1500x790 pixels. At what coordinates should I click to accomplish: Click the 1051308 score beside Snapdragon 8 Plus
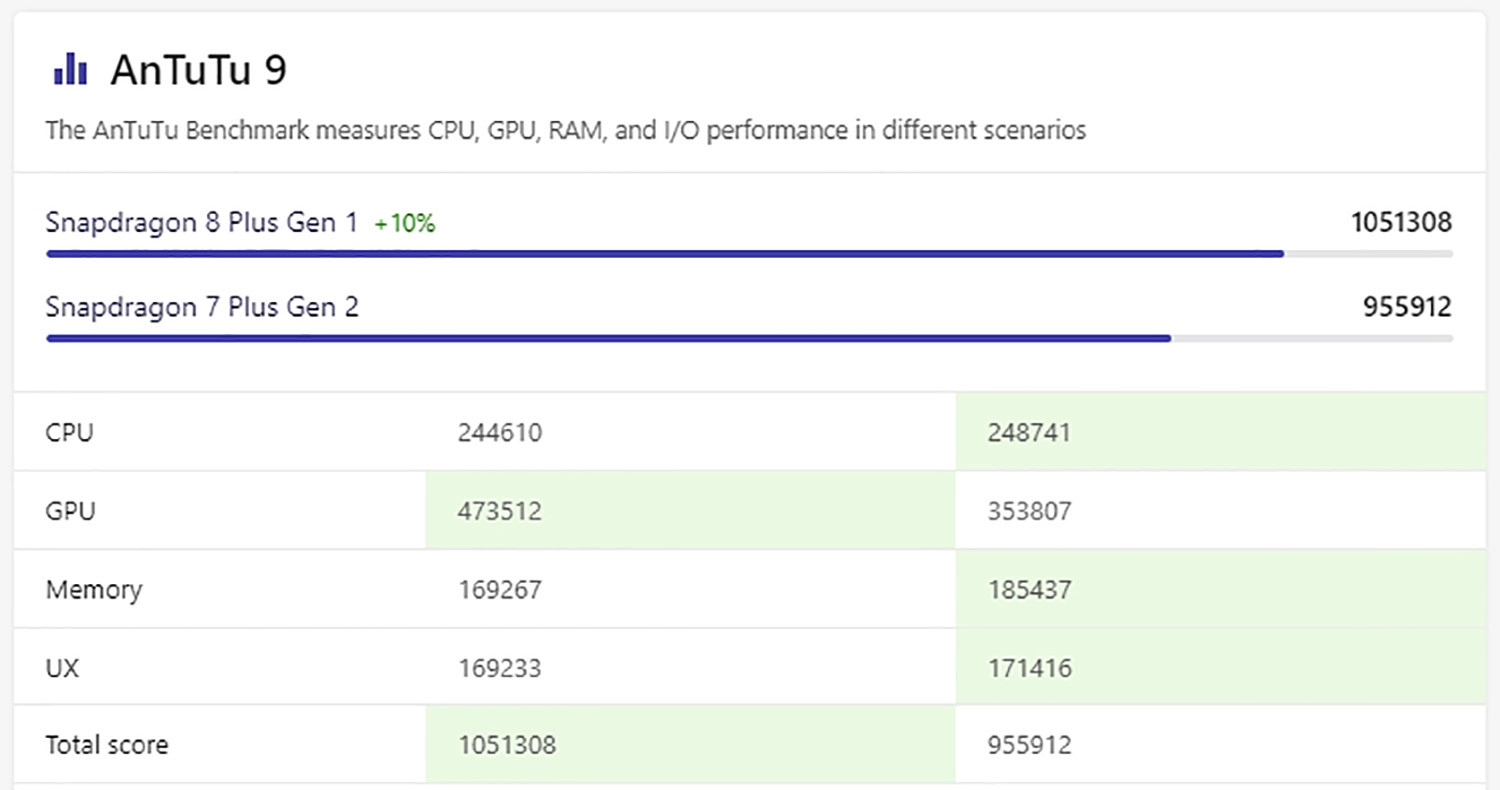[1401, 223]
